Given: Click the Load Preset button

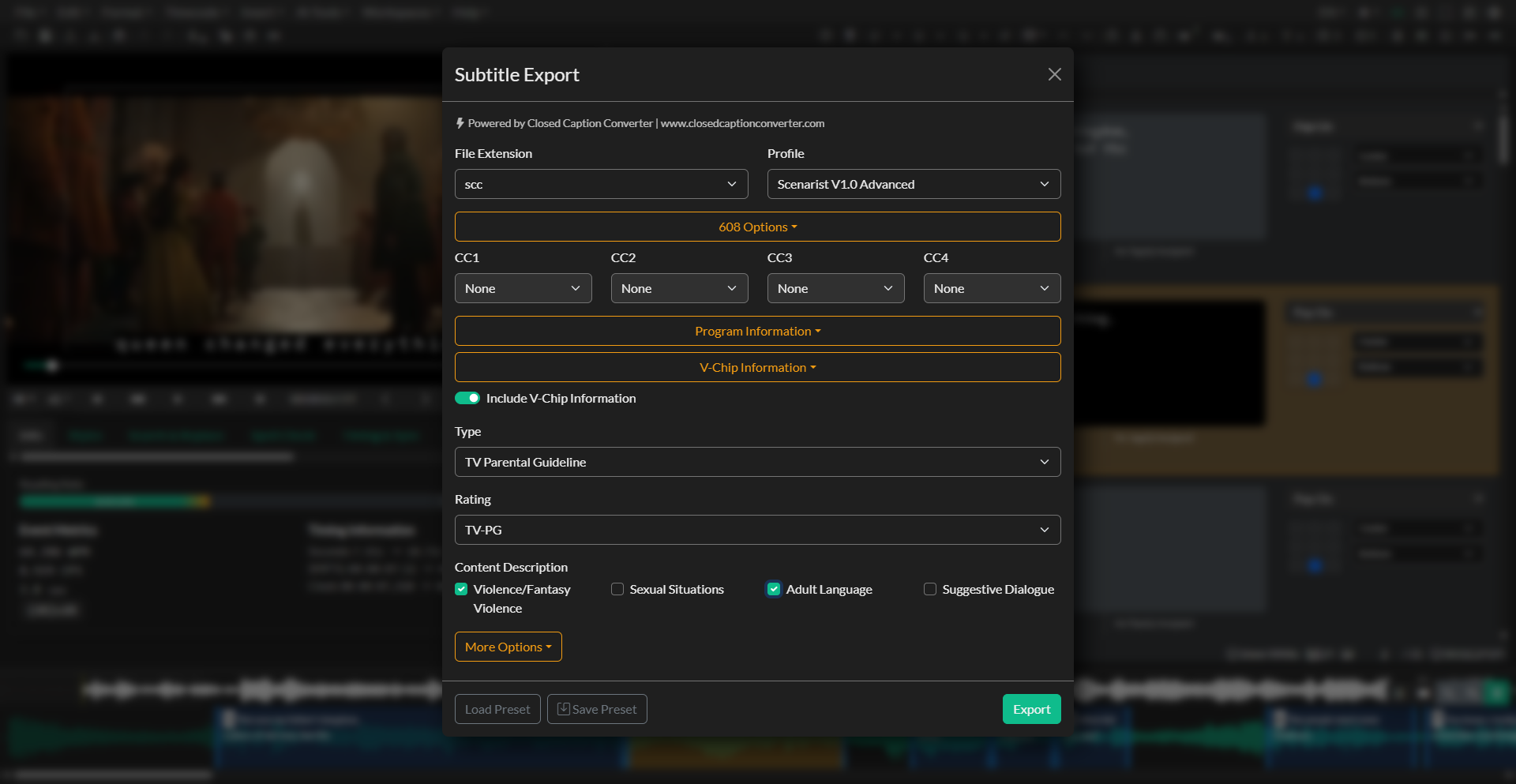Looking at the screenshot, I should [497, 709].
